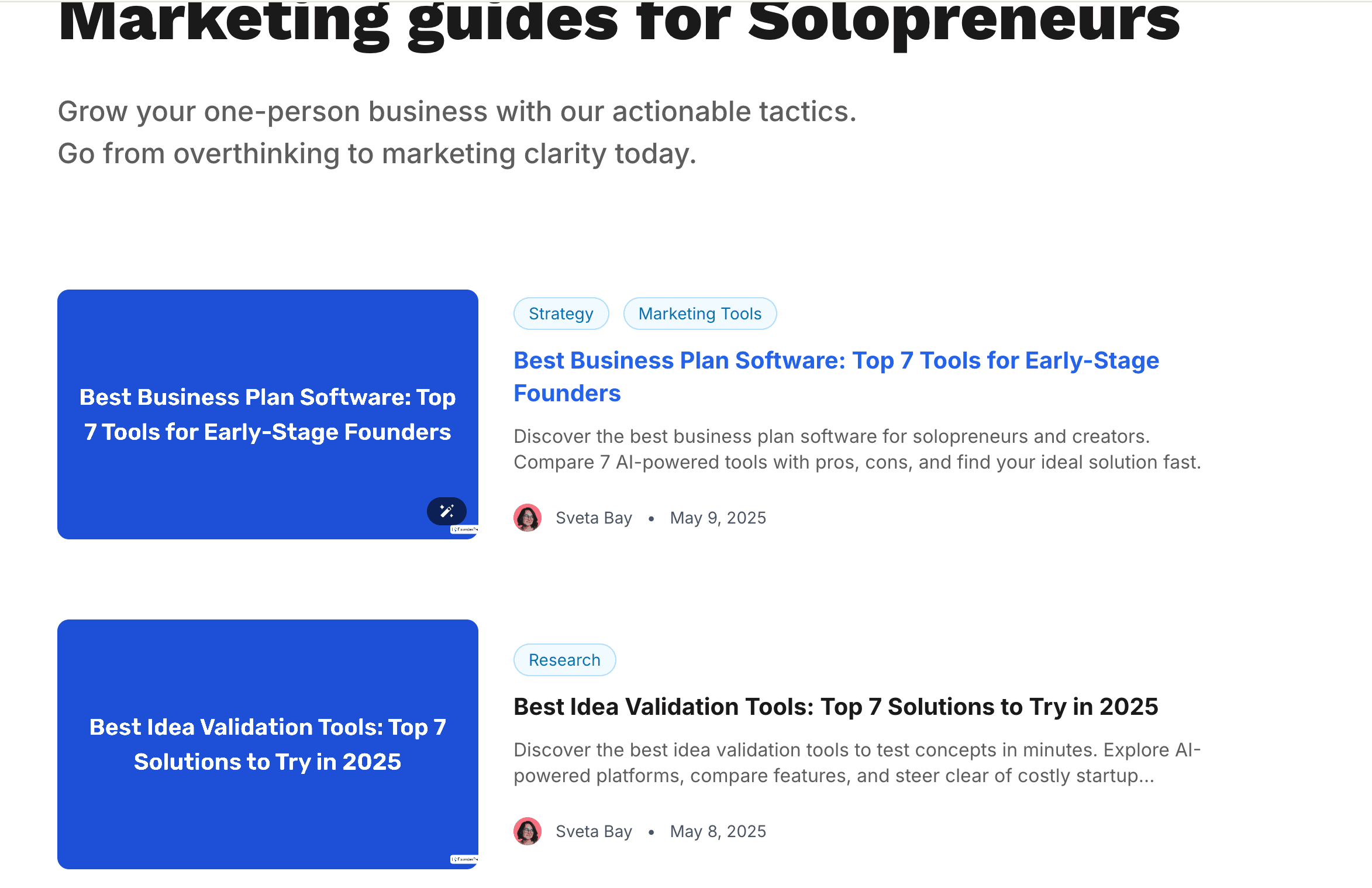Click the May 8, 2025 date

click(718, 831)
